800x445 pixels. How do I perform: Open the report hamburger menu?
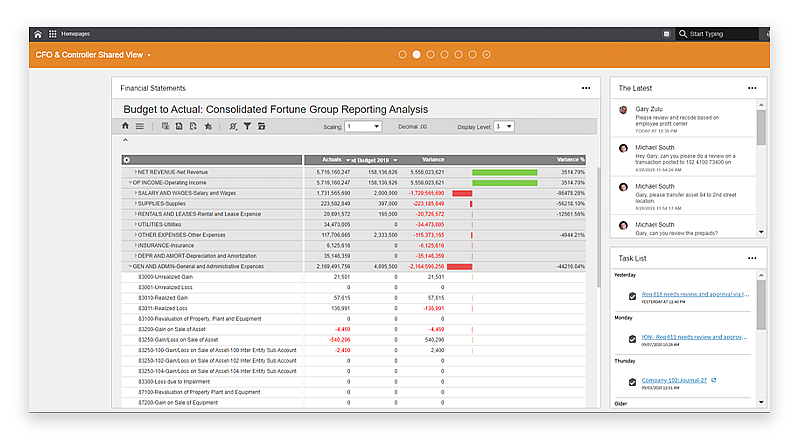coord(139,126)
